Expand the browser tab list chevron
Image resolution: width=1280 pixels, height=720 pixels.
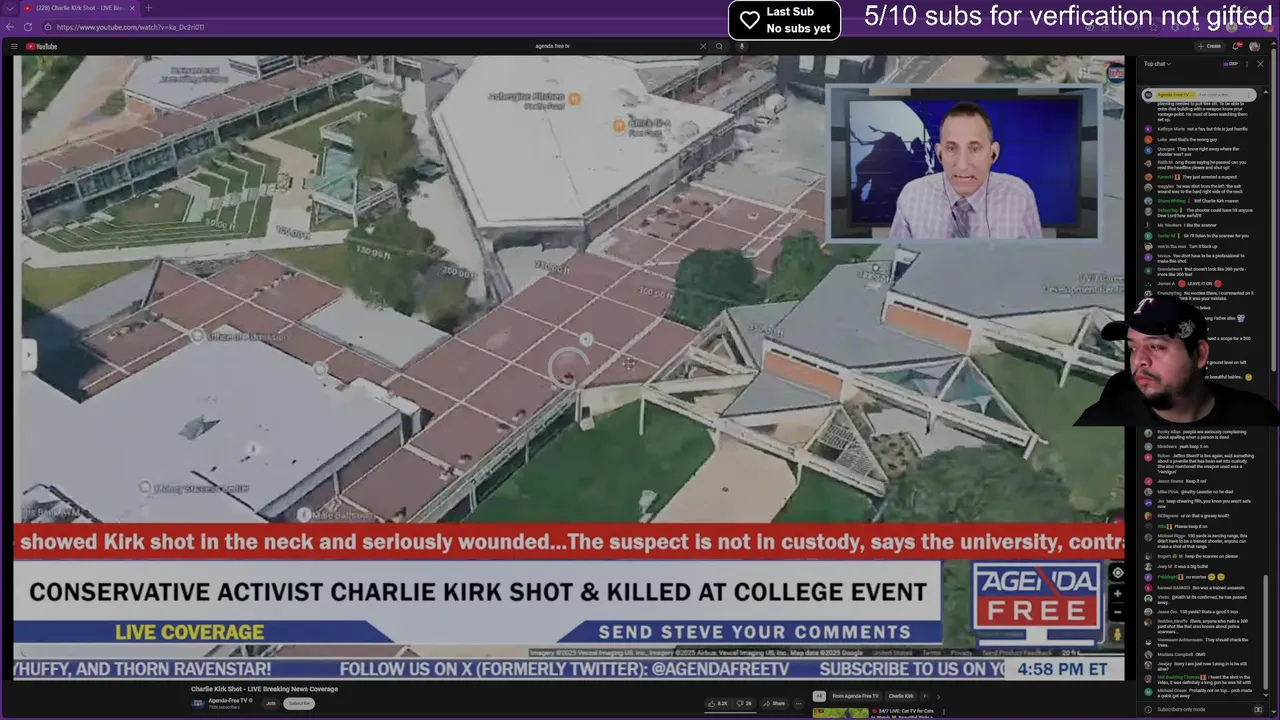pyautogui.click(x=9, y=8)
